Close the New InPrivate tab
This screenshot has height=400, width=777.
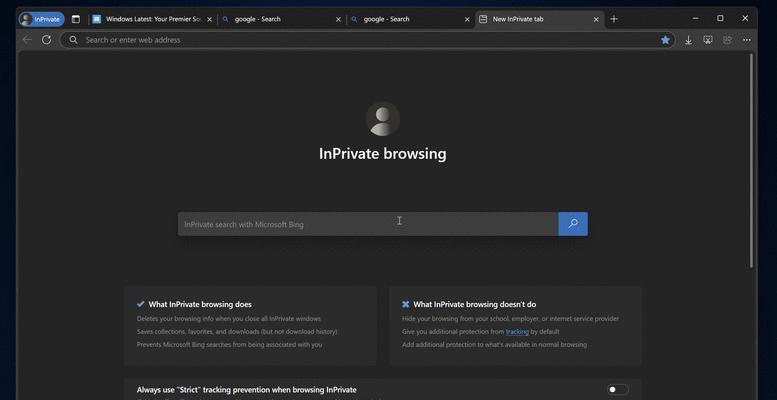596,19
